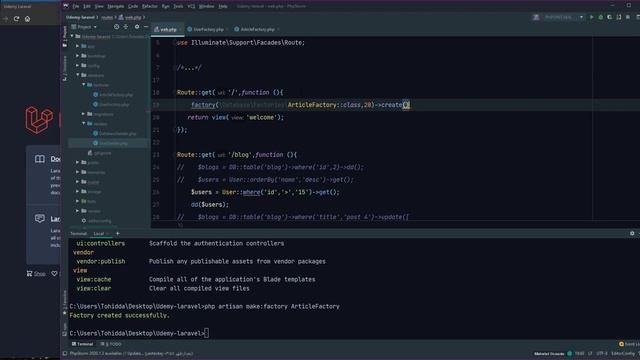
Task: Click the run with coverage icon
Action: (x=609, y=17)
